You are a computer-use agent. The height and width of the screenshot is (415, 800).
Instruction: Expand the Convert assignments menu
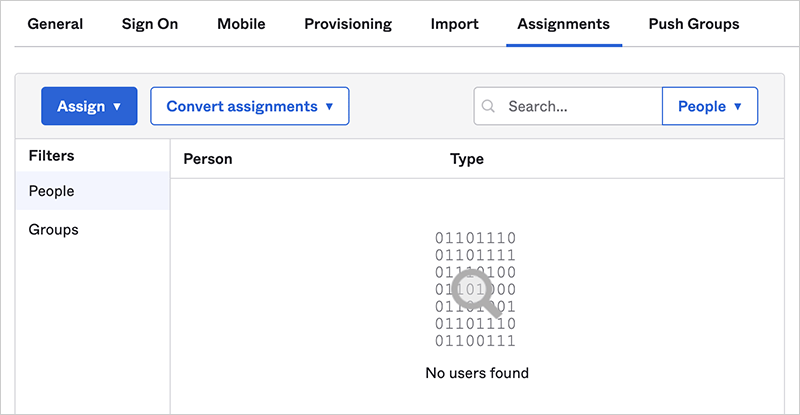(x=249, y=106)
